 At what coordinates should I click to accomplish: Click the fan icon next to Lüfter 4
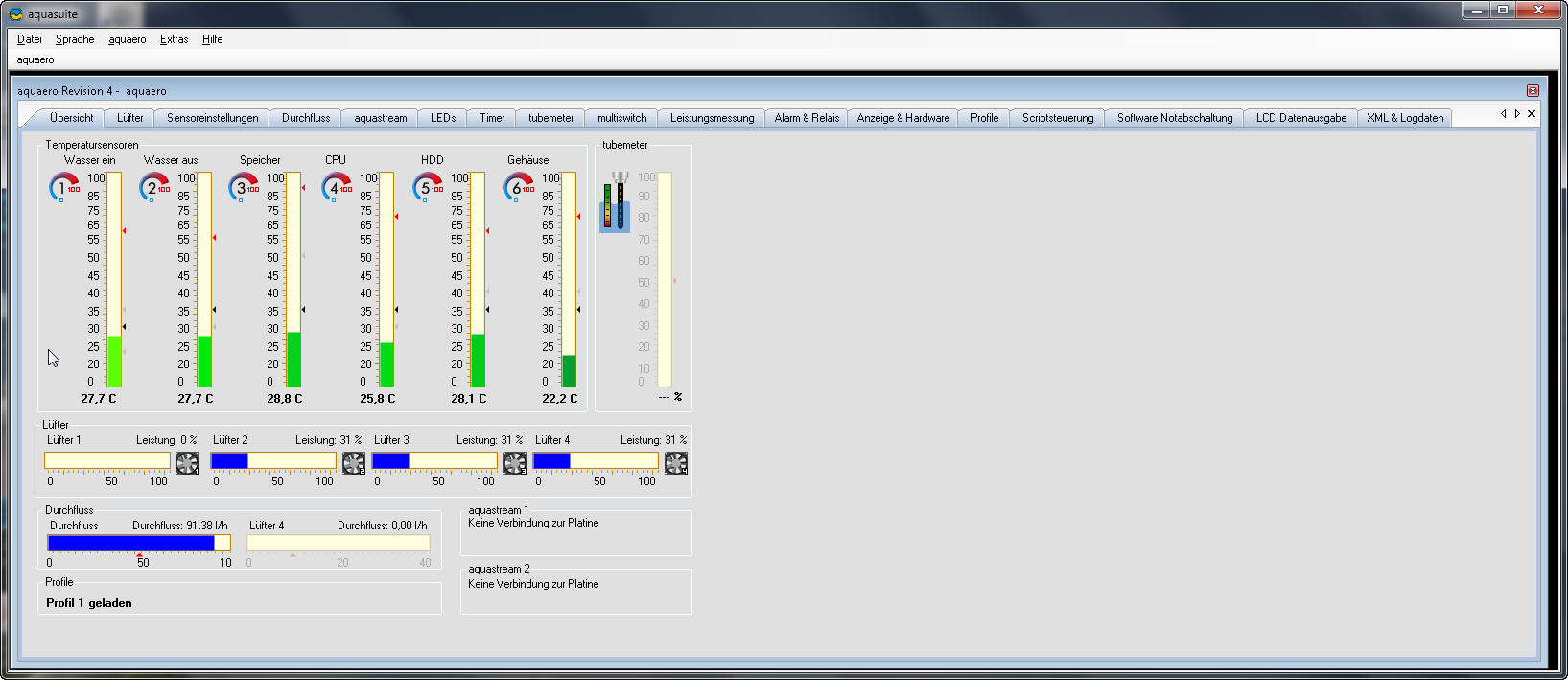click(676, 463)
